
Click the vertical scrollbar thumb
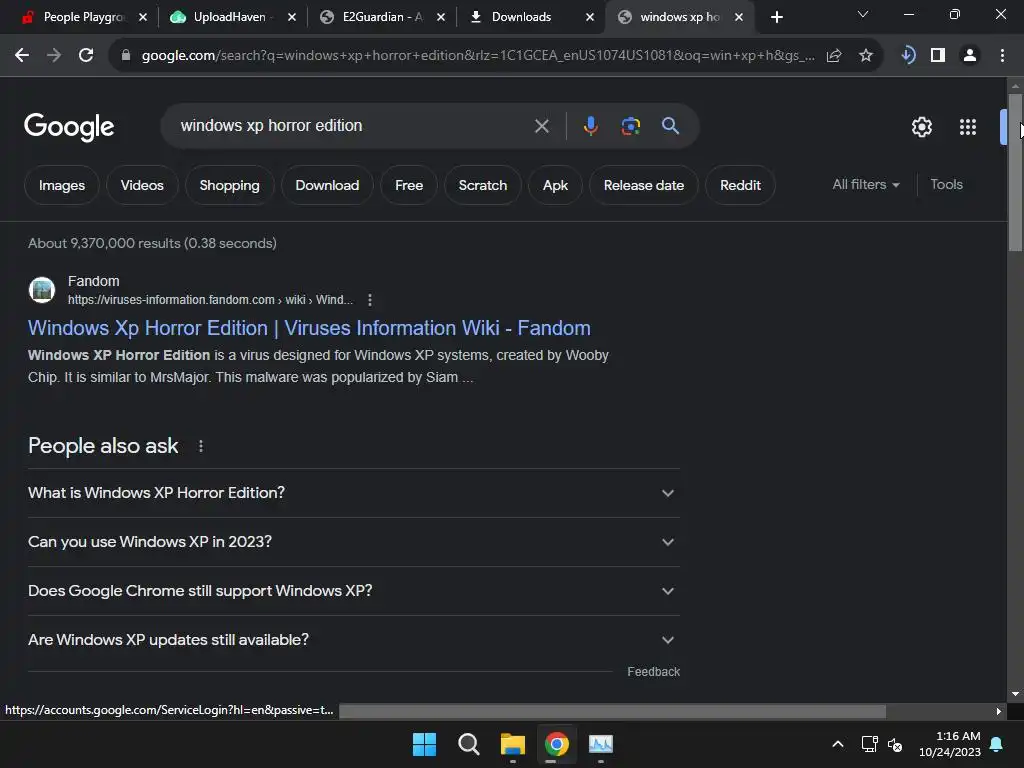coord(1015,172)
